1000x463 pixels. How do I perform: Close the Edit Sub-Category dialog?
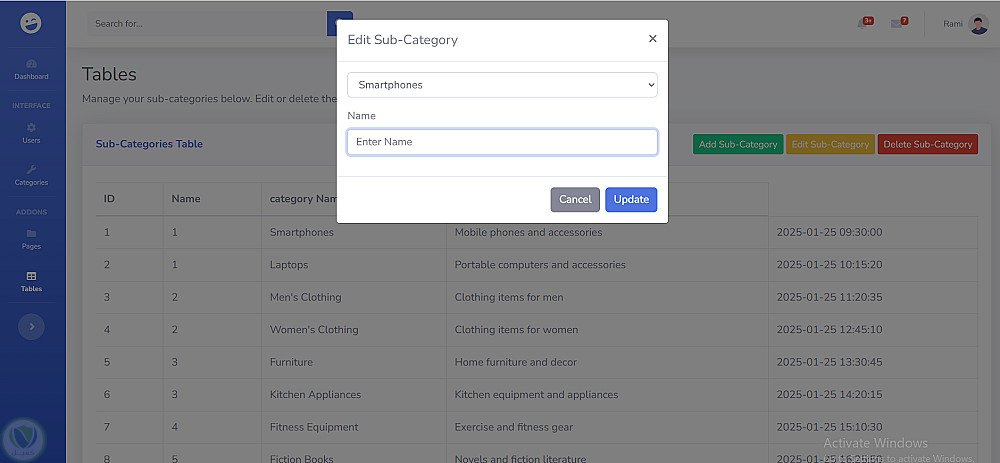tap(653, 39)
